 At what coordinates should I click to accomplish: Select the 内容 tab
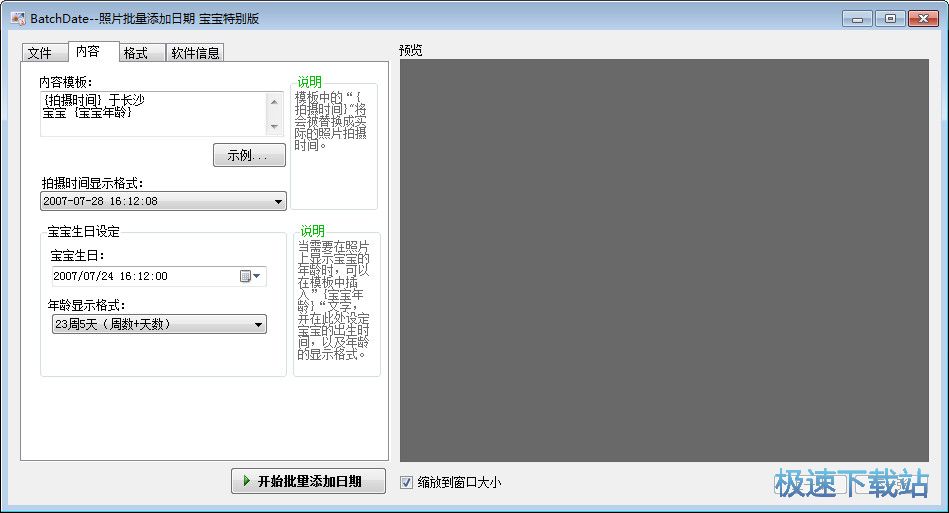pos(88,52)
